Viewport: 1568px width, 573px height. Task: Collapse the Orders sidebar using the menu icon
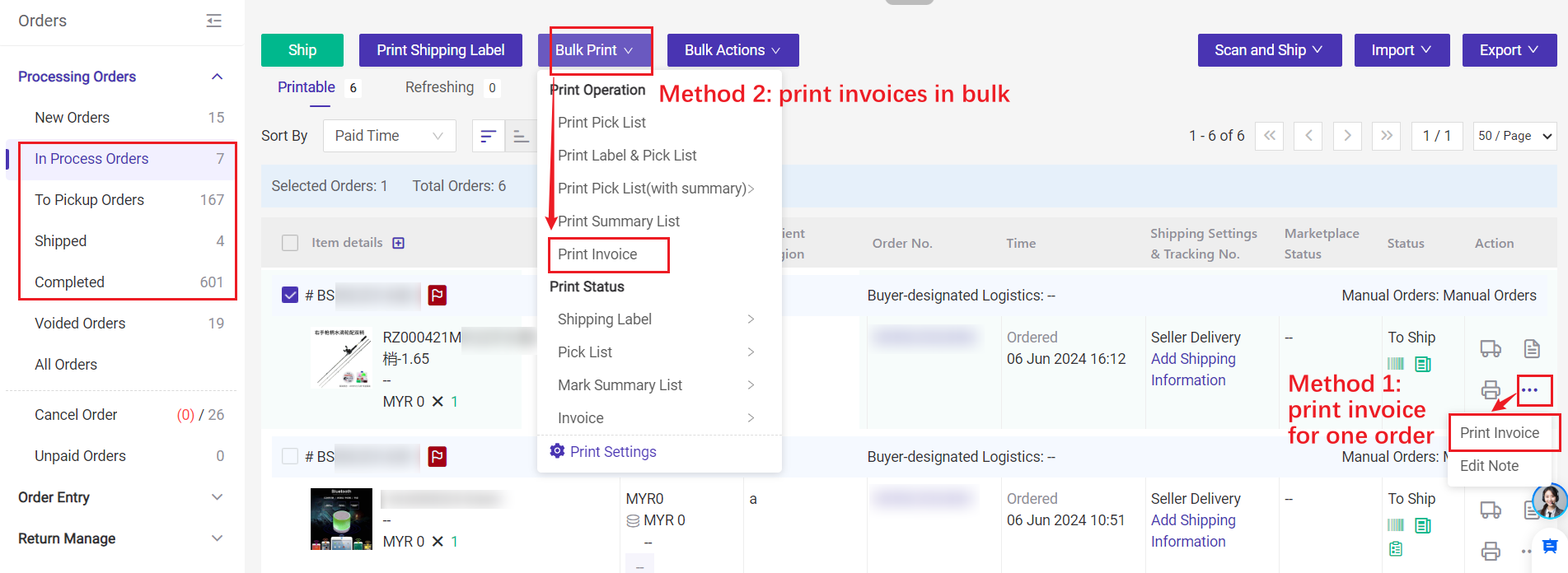click(214, 21)
